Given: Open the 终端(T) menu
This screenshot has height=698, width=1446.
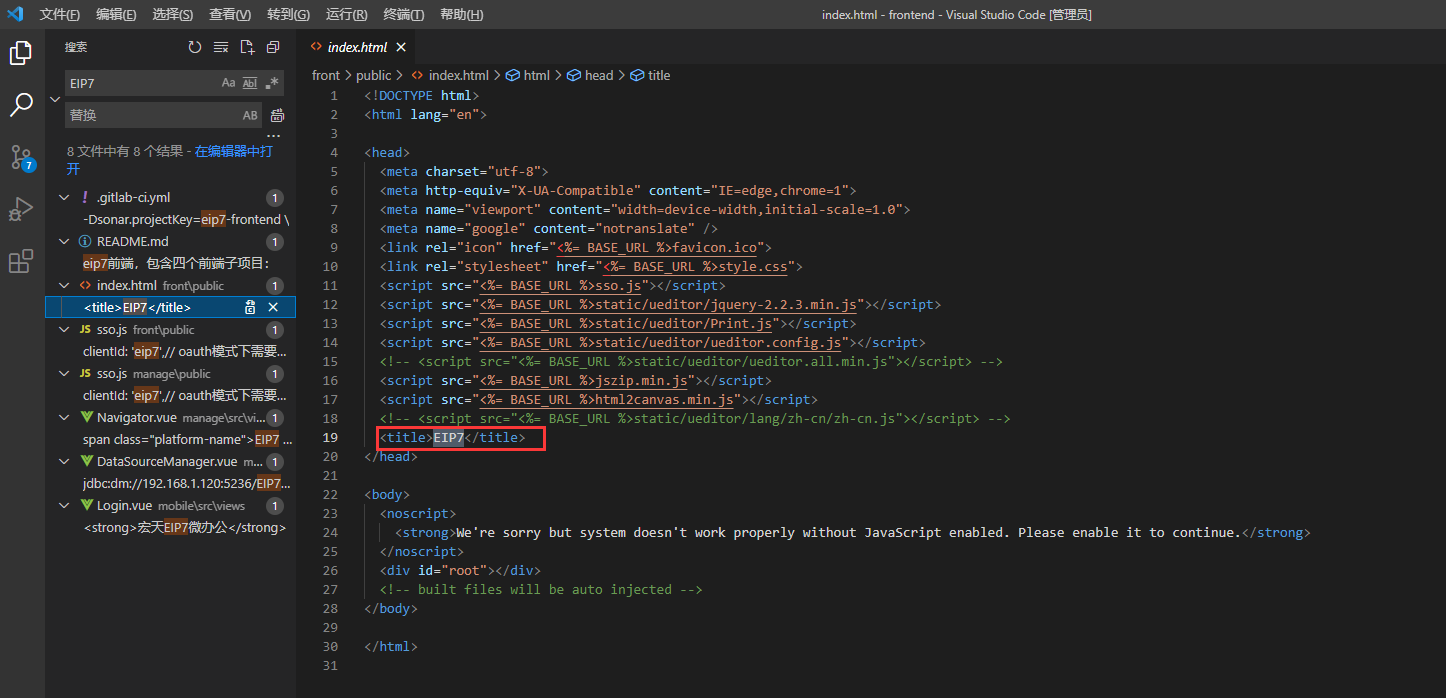Looking at the screenshot, I should [404, 14].
